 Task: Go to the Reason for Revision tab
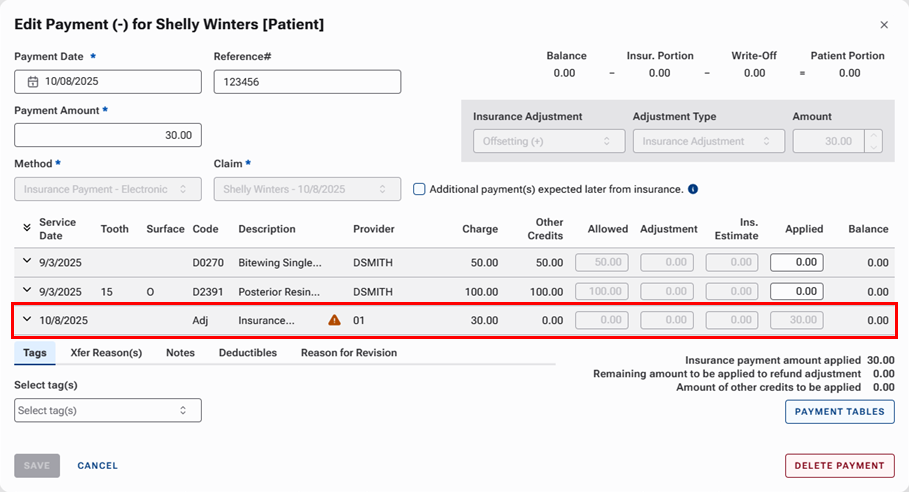coord(348,353)
